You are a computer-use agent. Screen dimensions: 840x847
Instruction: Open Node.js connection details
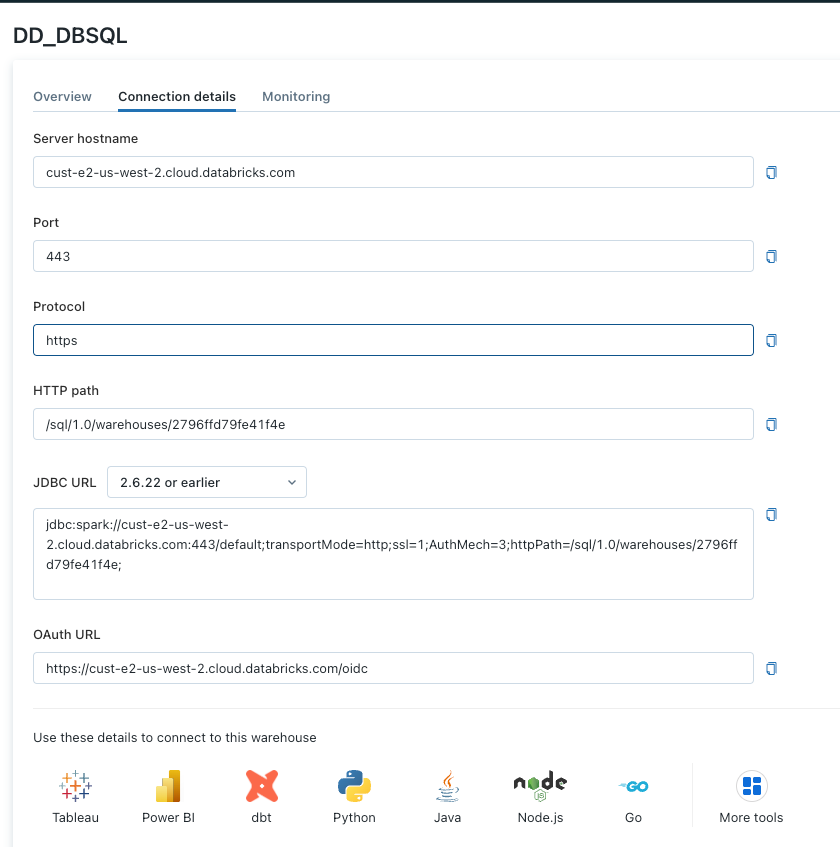539,797
